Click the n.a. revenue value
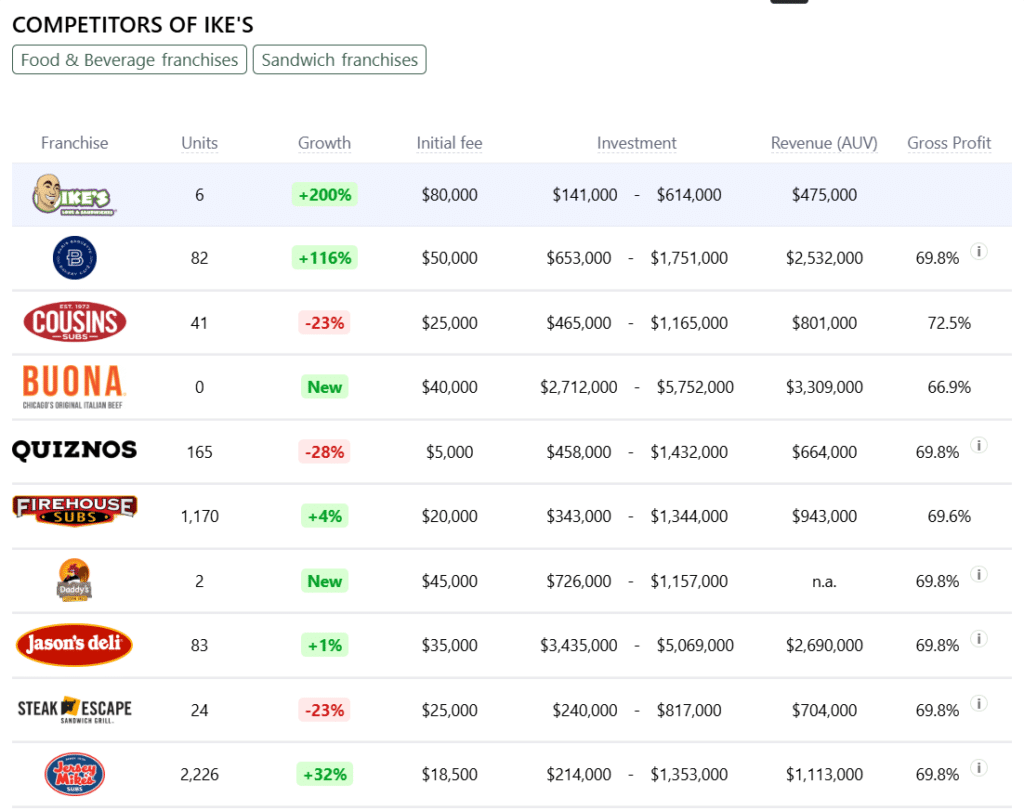The width and height of the screenshot is (1024, 810). point(824,581)
